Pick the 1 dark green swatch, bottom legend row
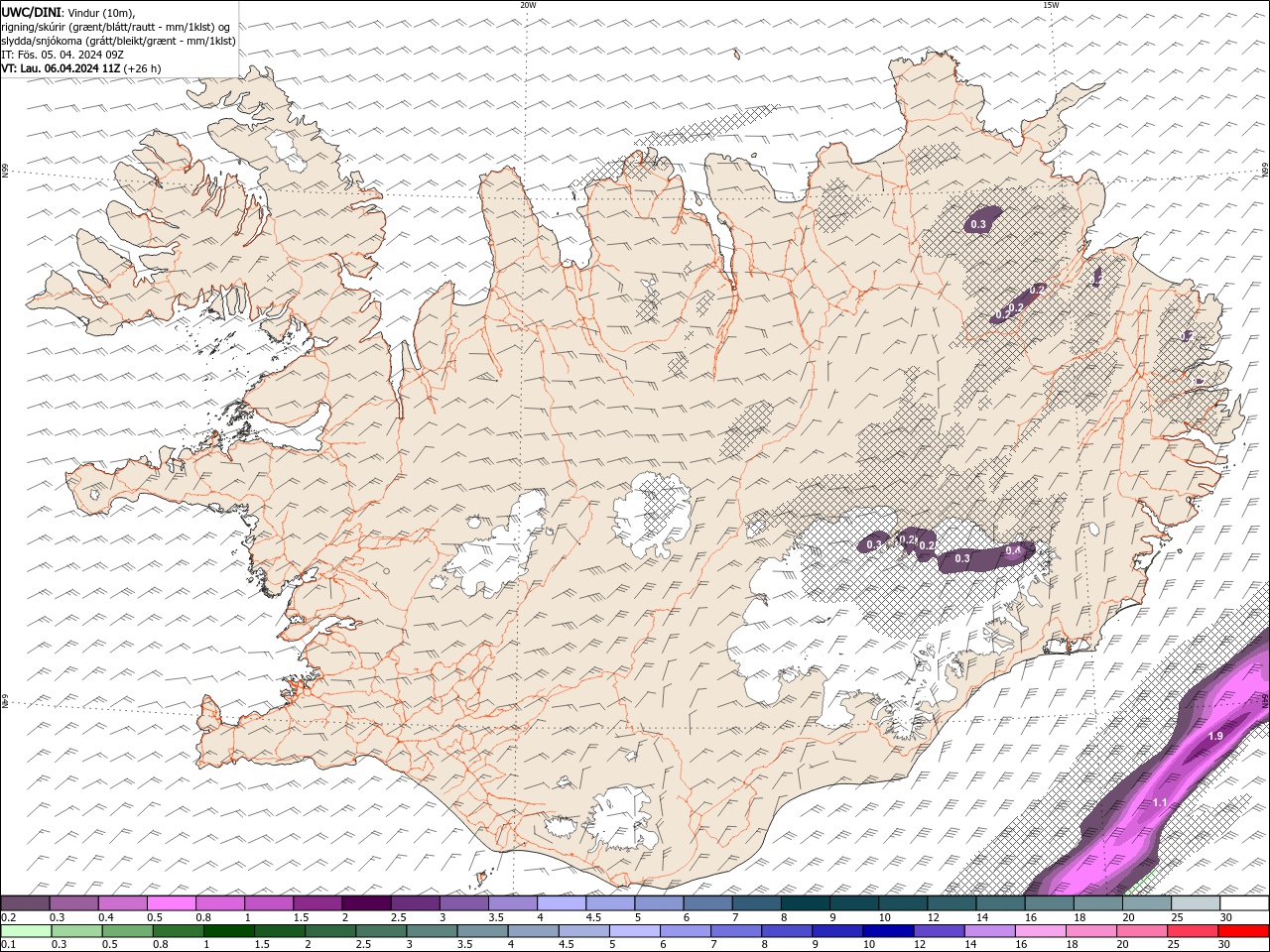The image size is (1270, 952). (x=229, y=930)
